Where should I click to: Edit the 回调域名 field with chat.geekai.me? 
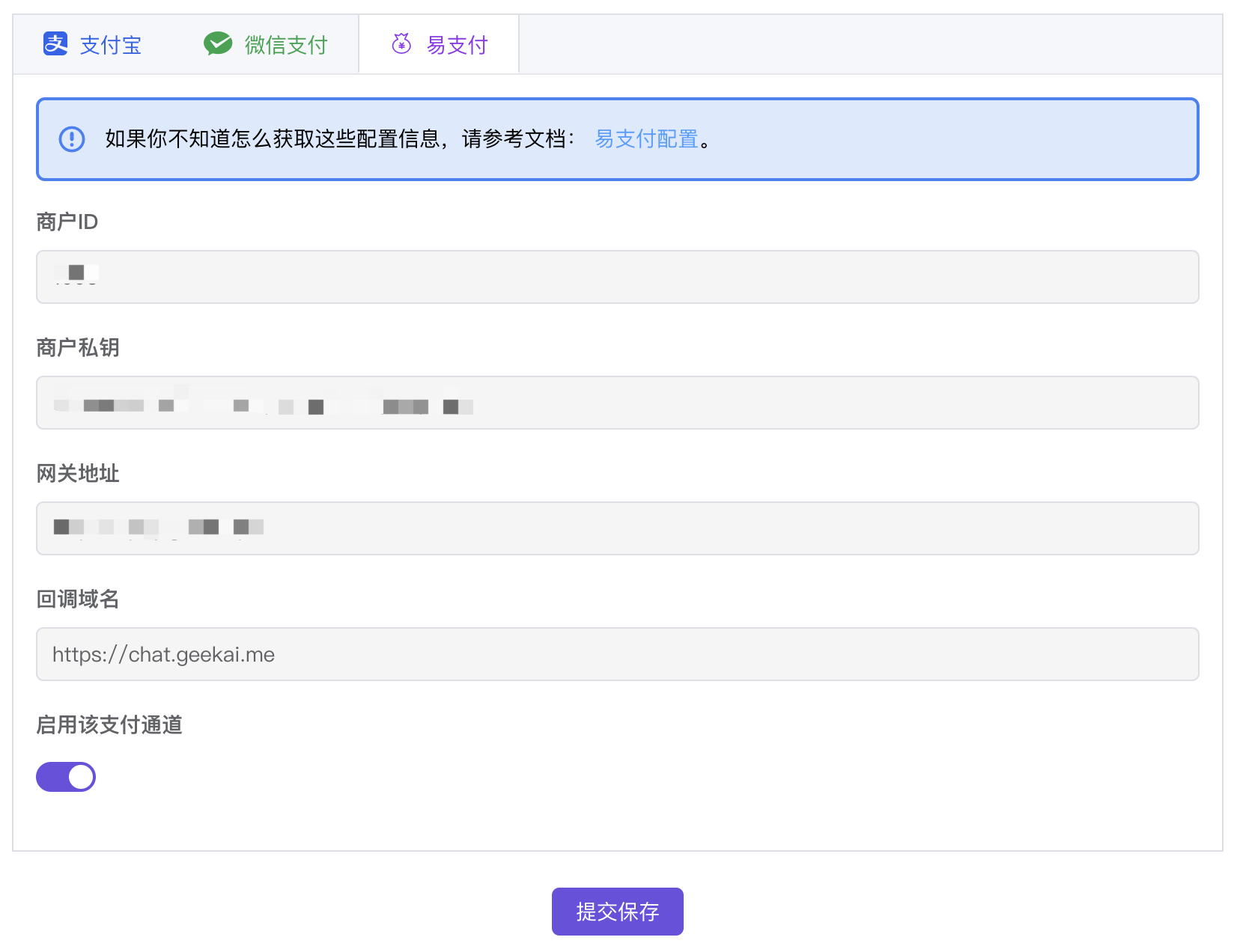618,654
